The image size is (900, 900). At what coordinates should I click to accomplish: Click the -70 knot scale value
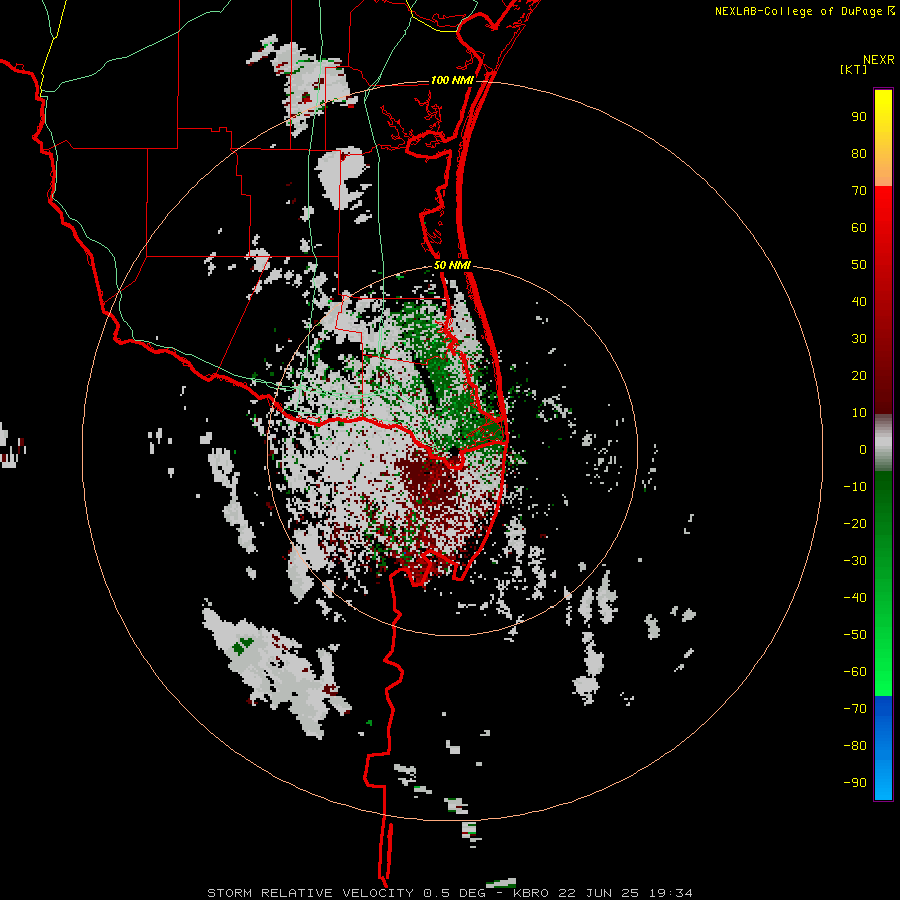pos(855,709)
